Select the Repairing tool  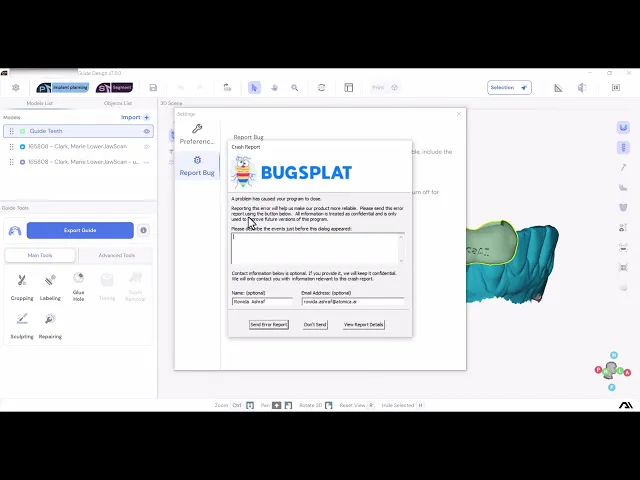point(50,326)
